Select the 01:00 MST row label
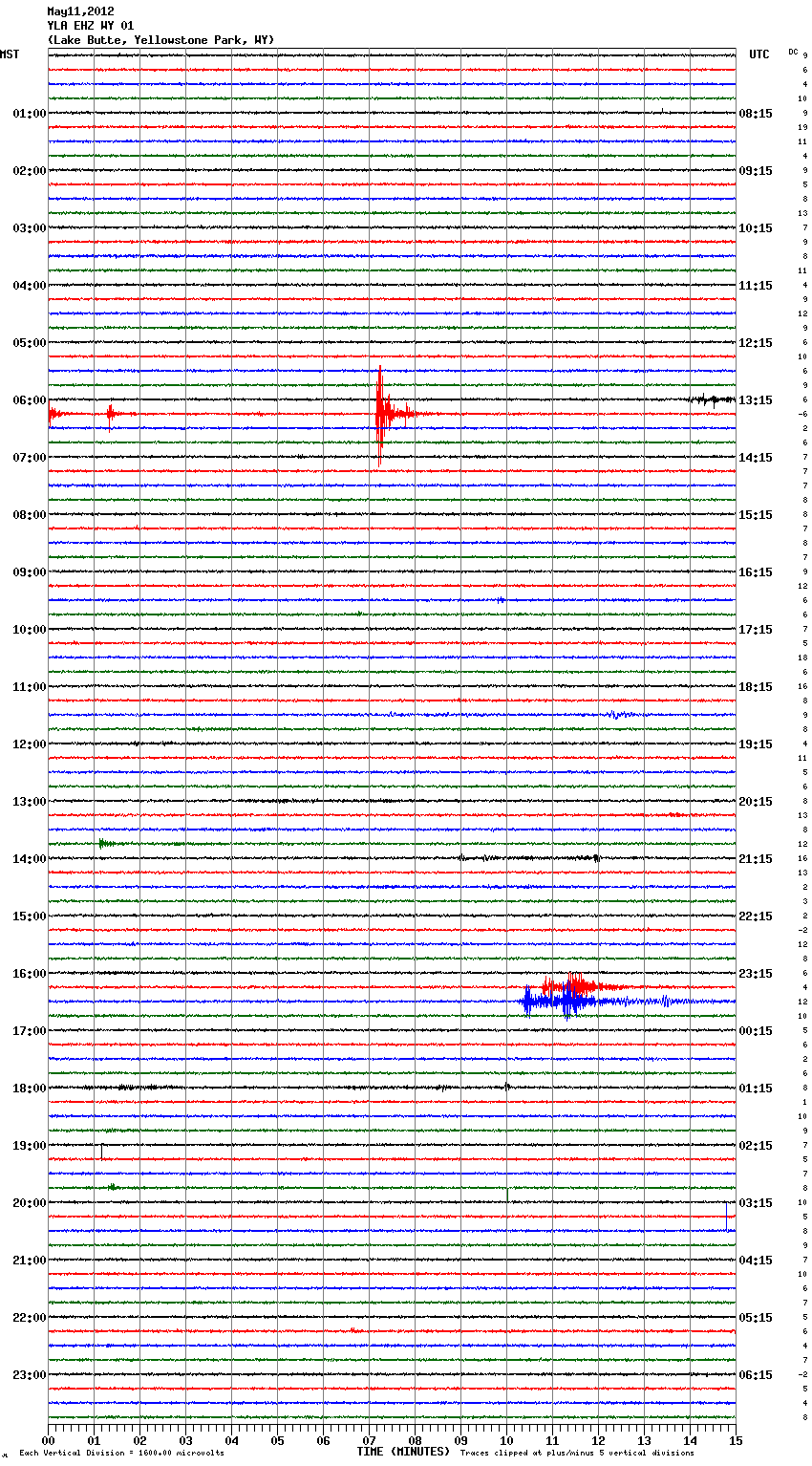Image resolution: width=812 pixels, height=1466 pixels. pyautogui.click(x=30, y=113)
